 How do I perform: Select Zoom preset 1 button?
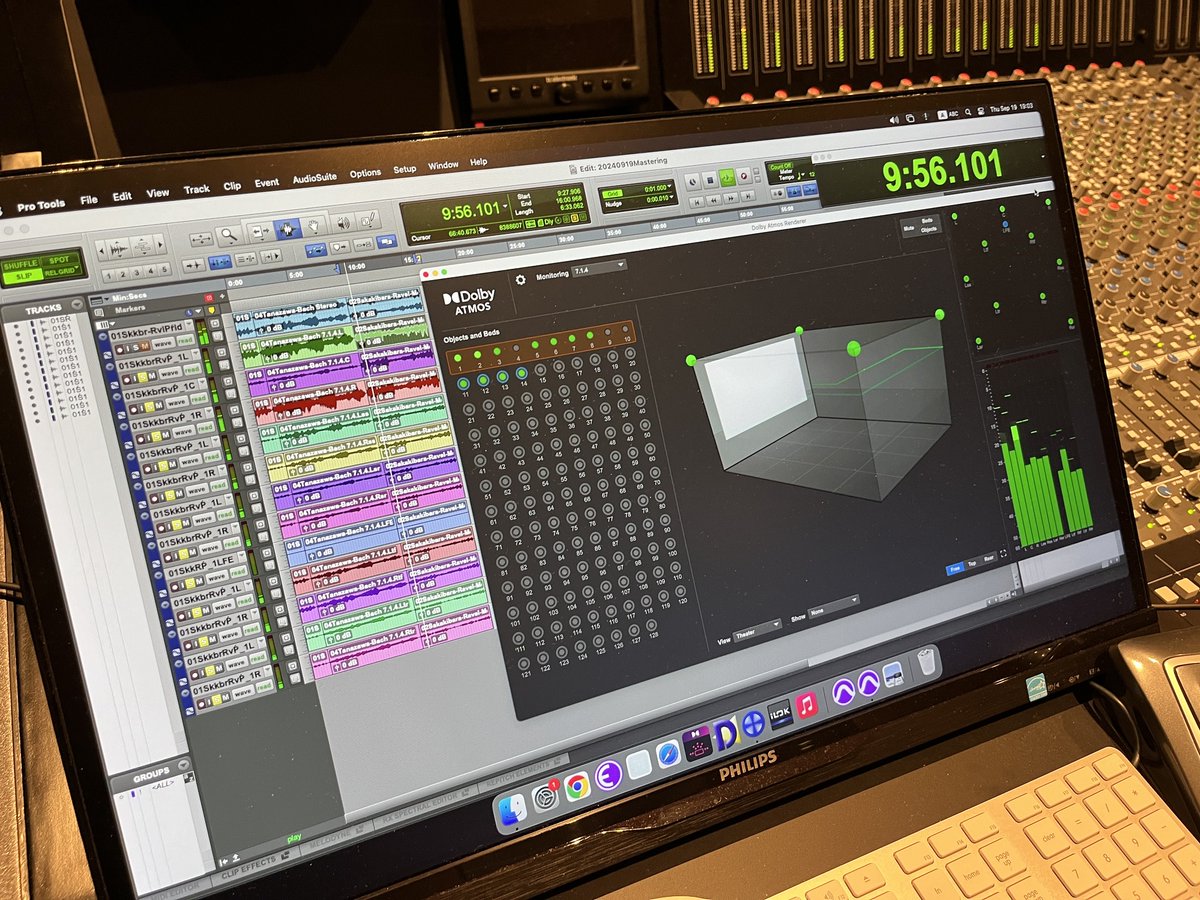coord(109,277)
